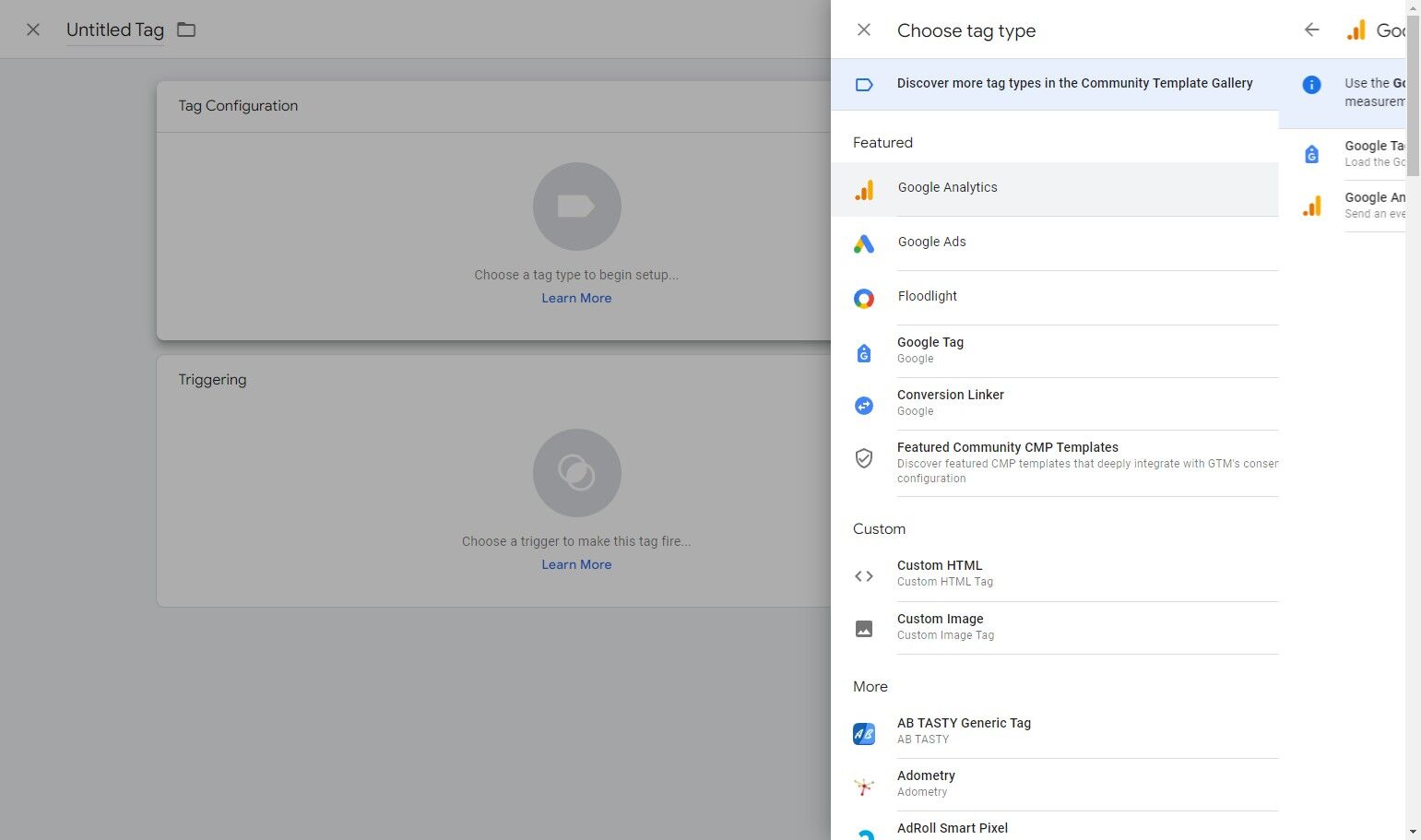Open Learn More under Tag Configuration
The width and height of the screenshot is (1421, 840).
[576, 298]
